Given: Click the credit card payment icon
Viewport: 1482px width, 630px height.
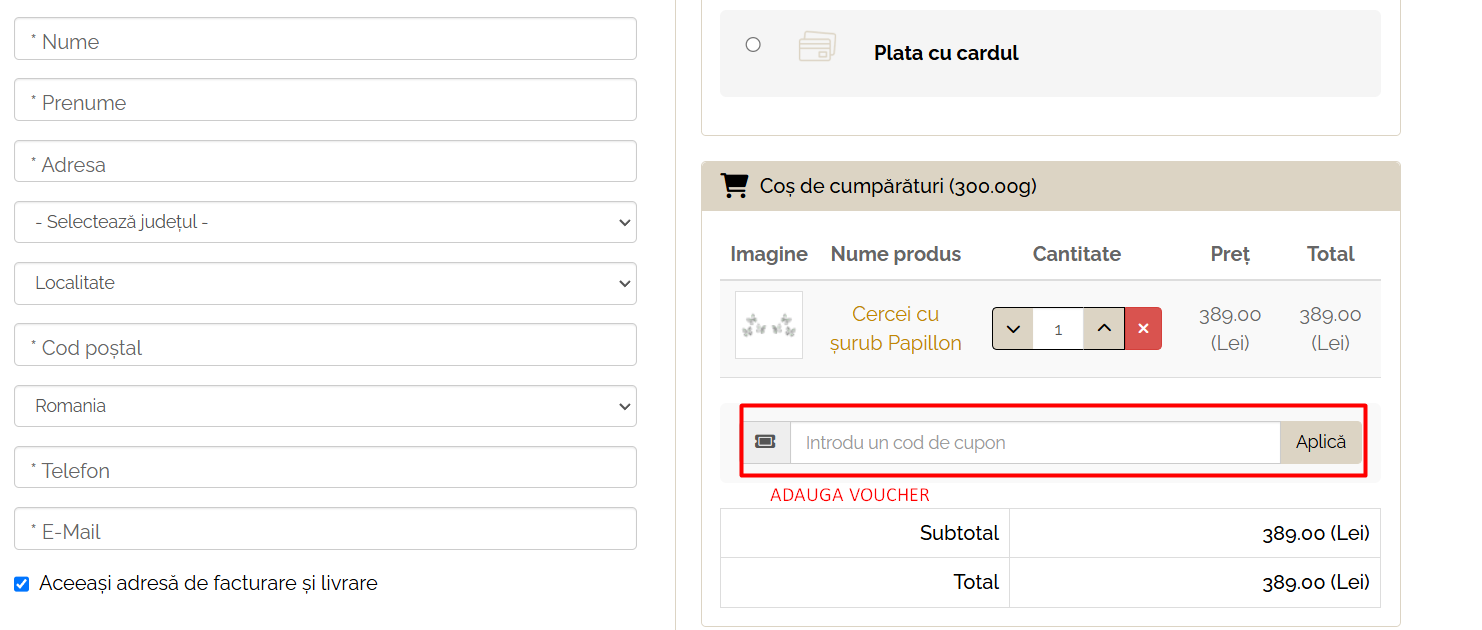Looking at the screenshot, I should (817, 47).
